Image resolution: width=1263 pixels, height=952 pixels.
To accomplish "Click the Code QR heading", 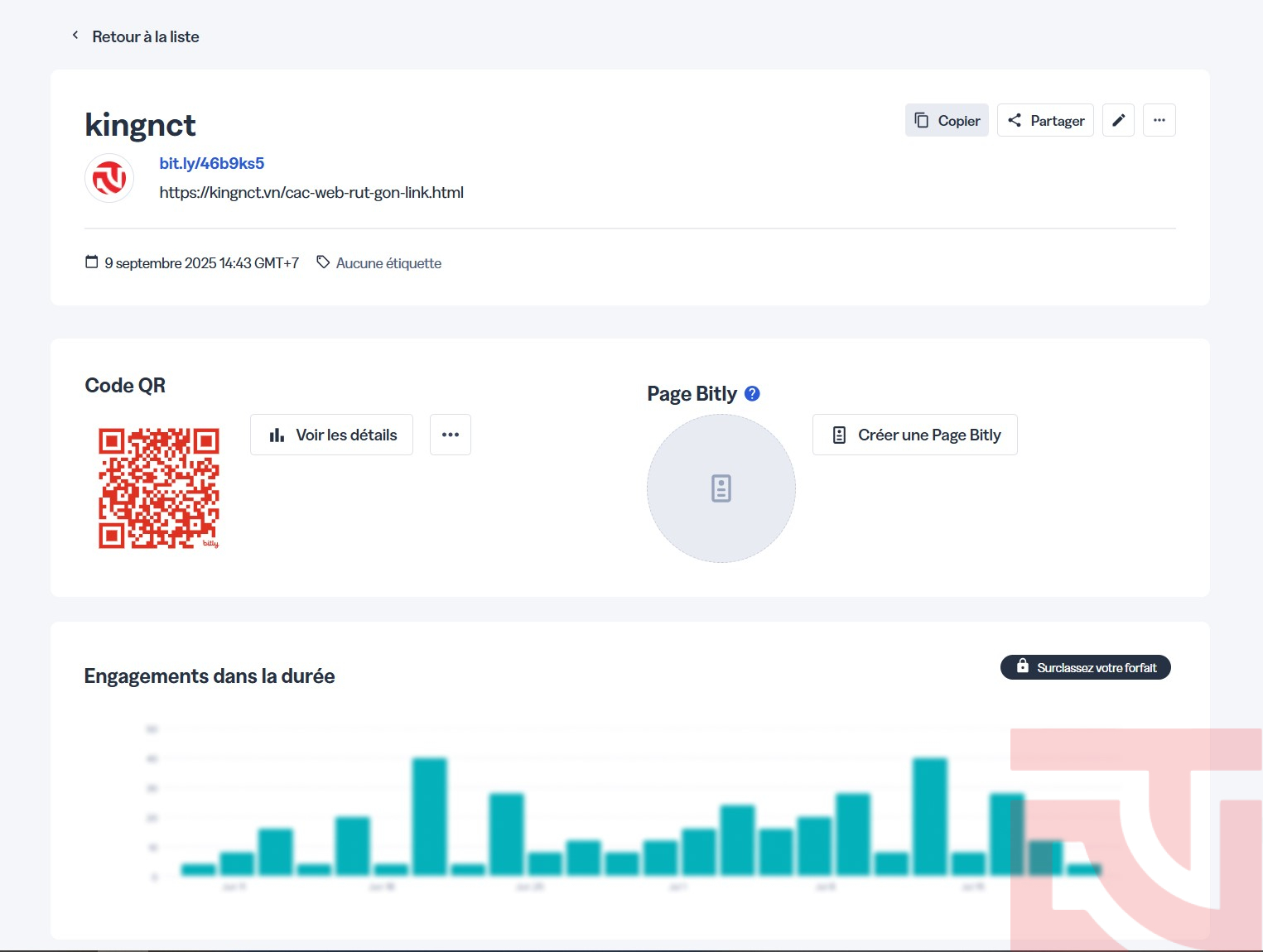I will pyautogui.click(x=125, y=385).
